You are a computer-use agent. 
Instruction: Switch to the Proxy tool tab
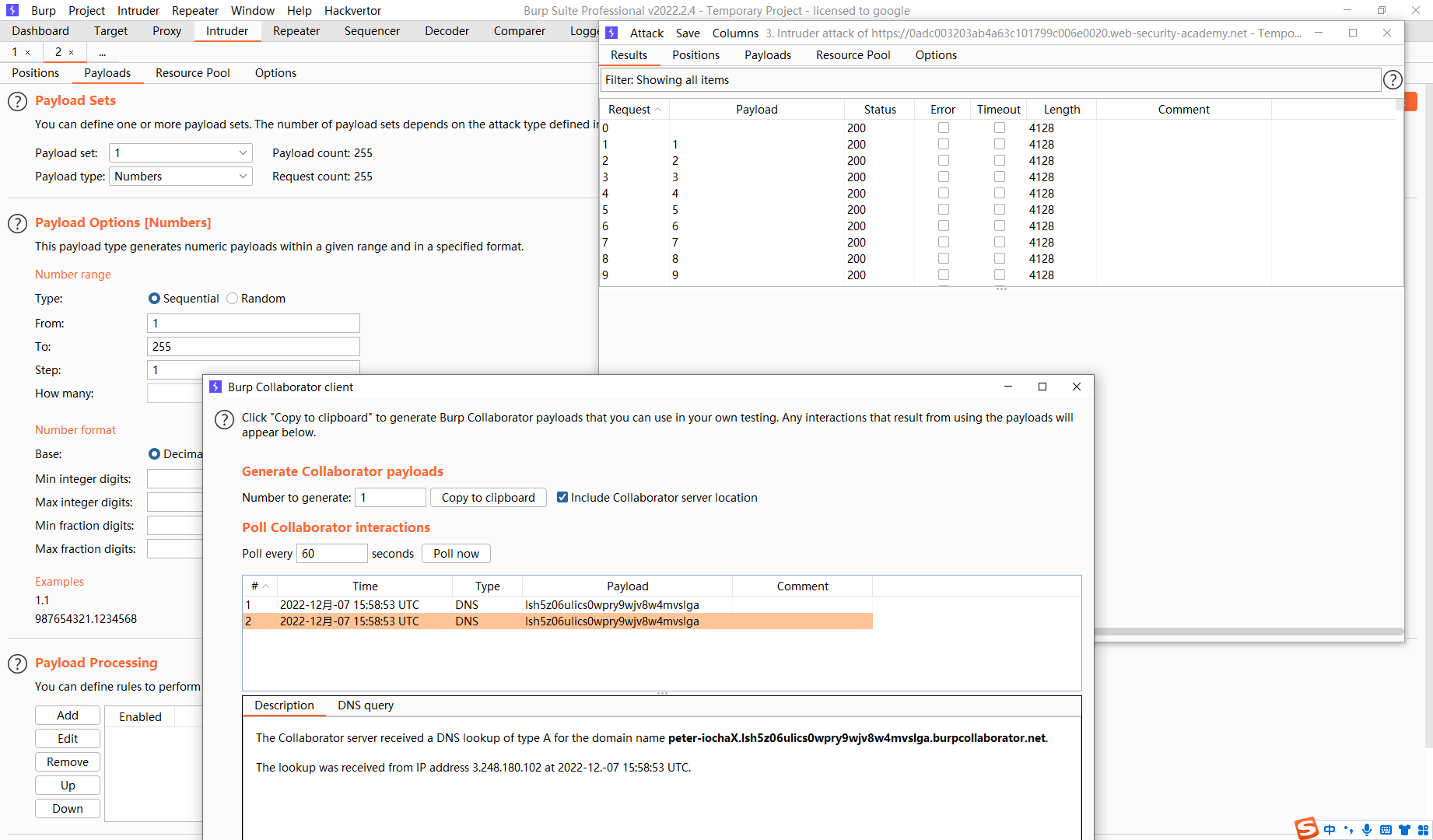pos(166,31)
